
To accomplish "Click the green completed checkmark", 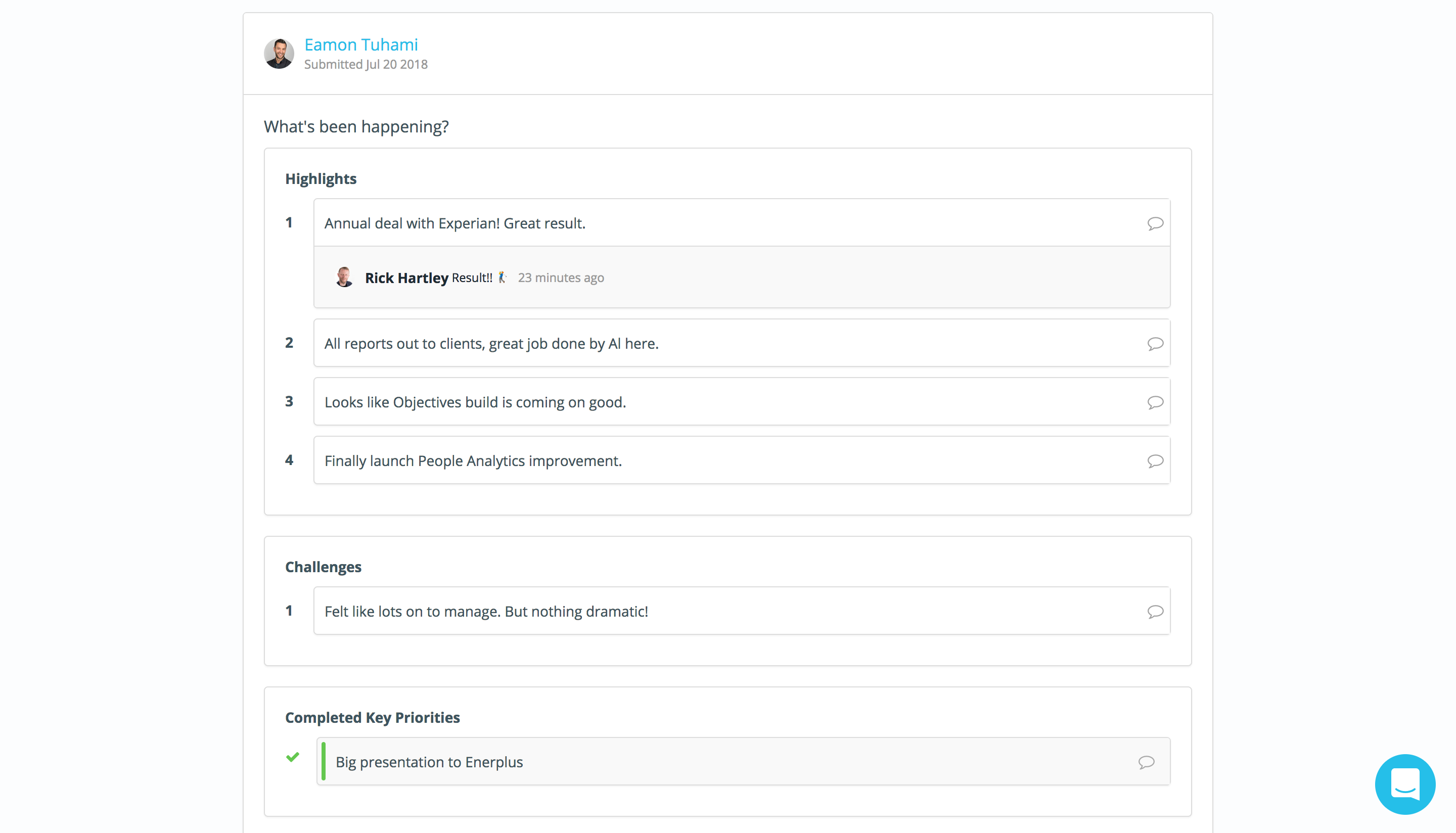I will coord(292,758).
